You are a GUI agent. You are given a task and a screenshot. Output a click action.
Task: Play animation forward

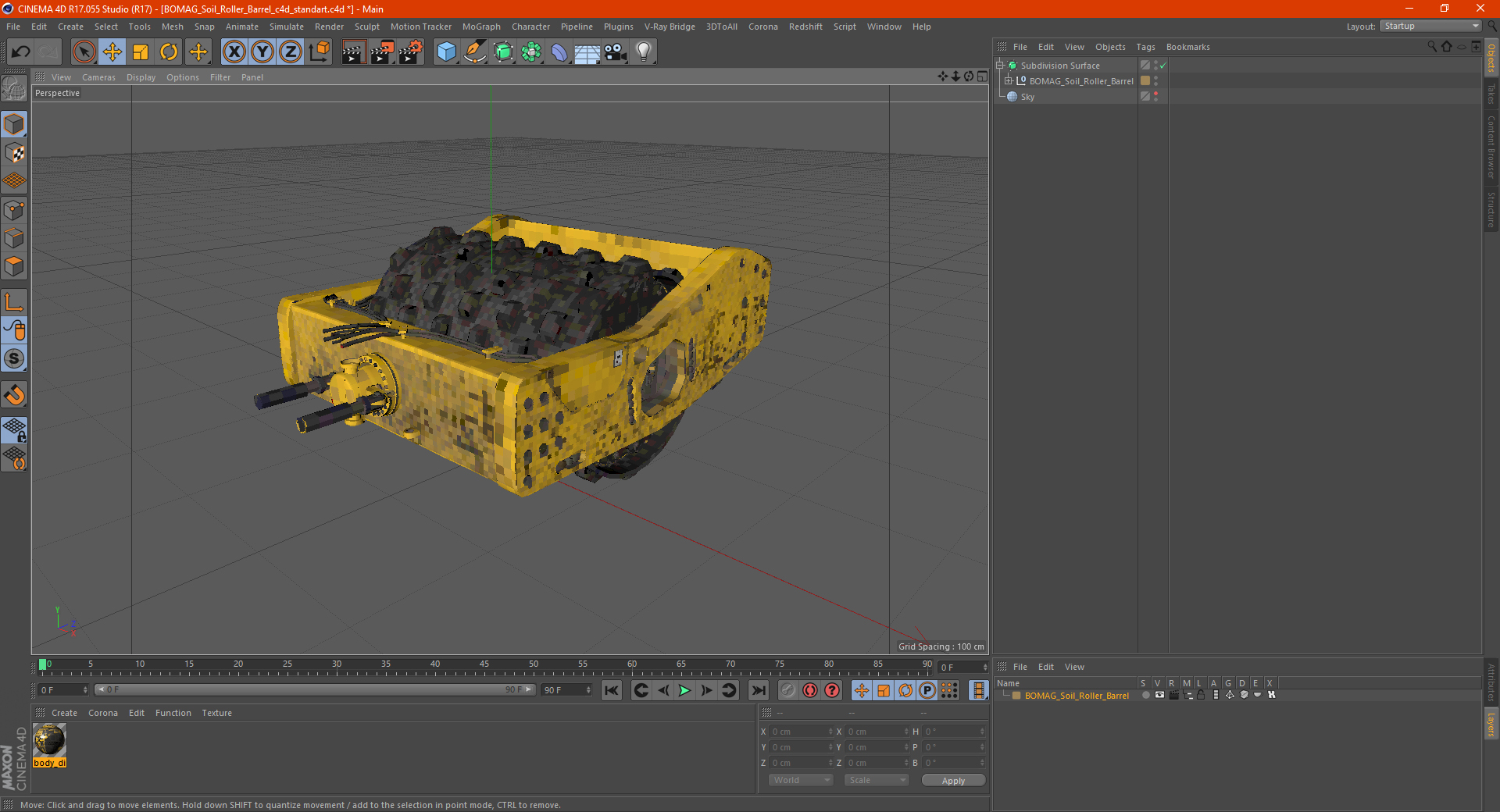click(x=684, y=690)
